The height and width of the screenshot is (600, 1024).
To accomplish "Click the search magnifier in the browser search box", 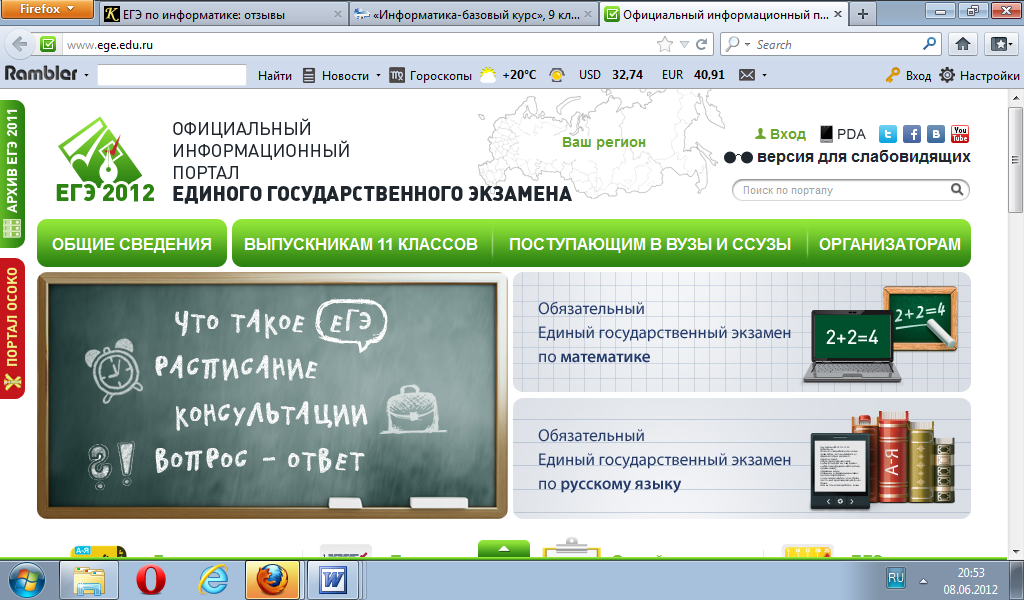I will pos(929,44).
